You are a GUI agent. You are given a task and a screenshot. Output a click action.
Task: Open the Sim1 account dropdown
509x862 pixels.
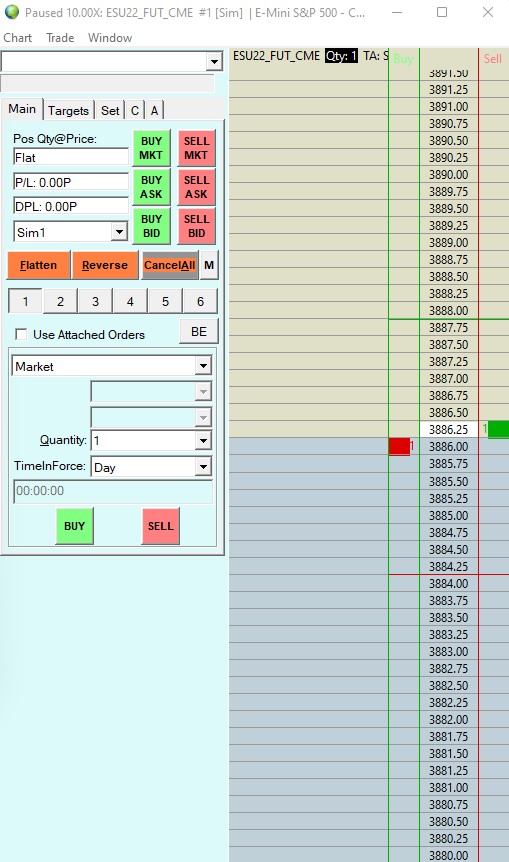(x=119, y=232)
